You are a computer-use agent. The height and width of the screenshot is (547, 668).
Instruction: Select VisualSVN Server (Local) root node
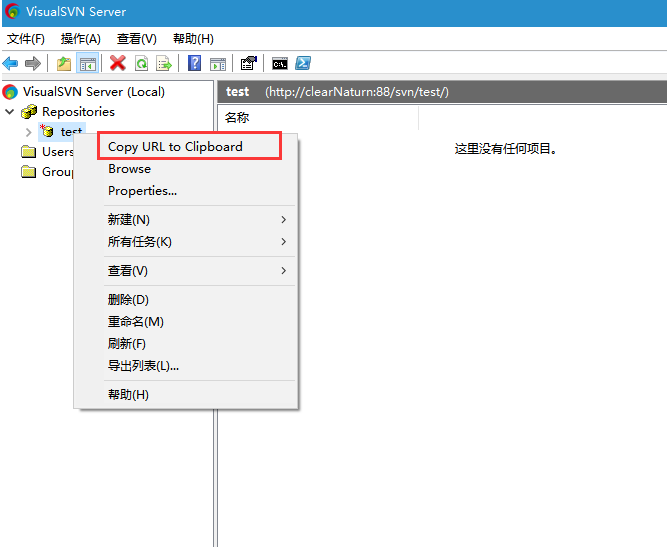(x=94, y=92)
